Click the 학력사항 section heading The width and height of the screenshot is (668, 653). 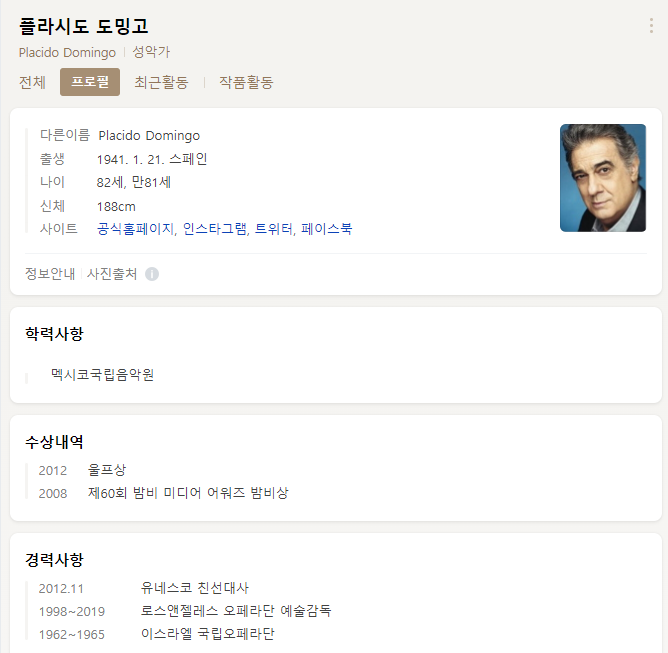coord(54,334)
